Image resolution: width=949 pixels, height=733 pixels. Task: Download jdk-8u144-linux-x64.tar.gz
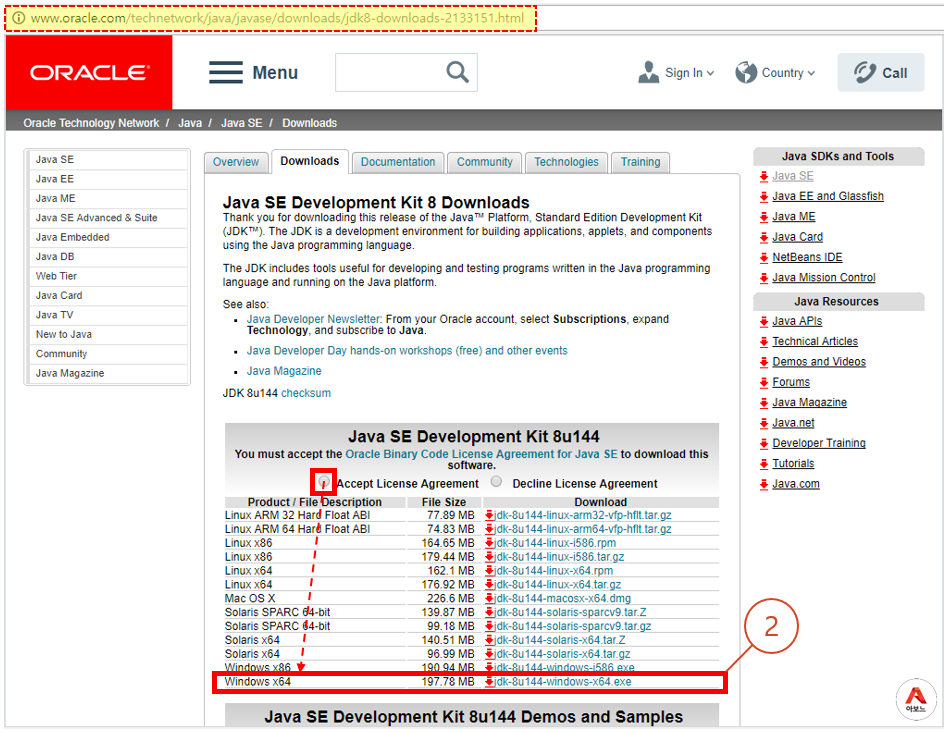557,585
